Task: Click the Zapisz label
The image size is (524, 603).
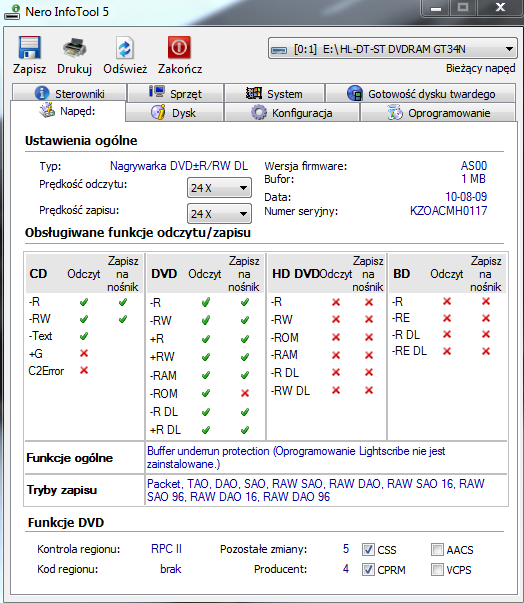Action: click(30, 69)
